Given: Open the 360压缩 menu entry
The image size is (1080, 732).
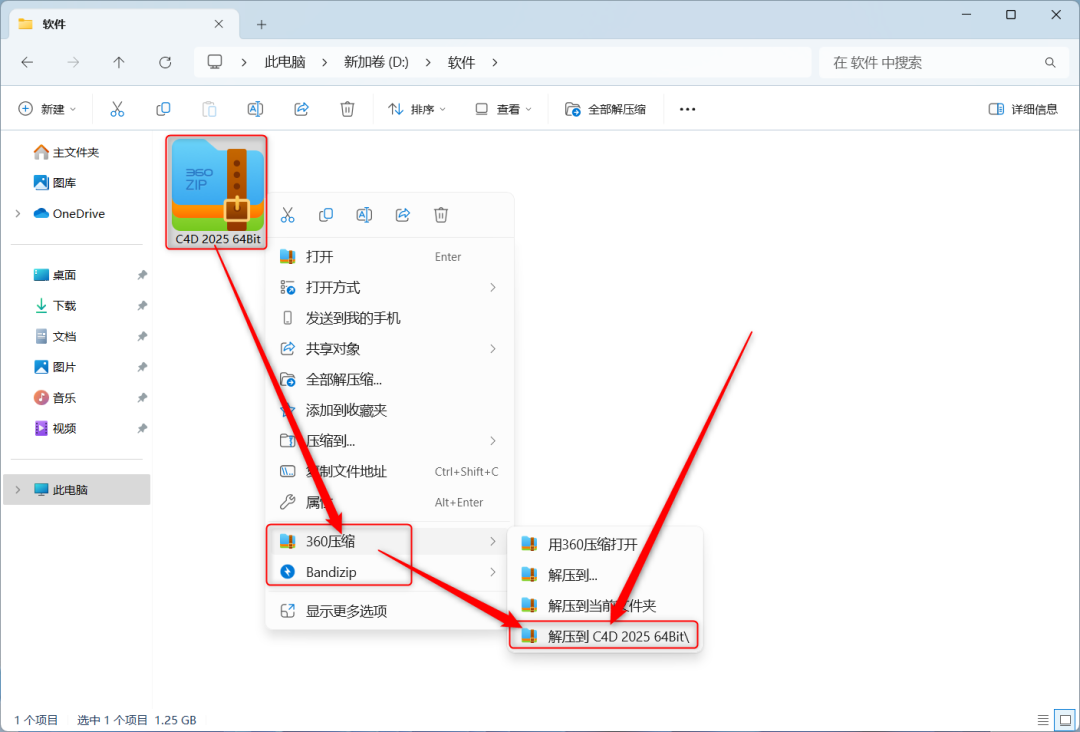Looking at the screenshot, I should coord(390,541).
